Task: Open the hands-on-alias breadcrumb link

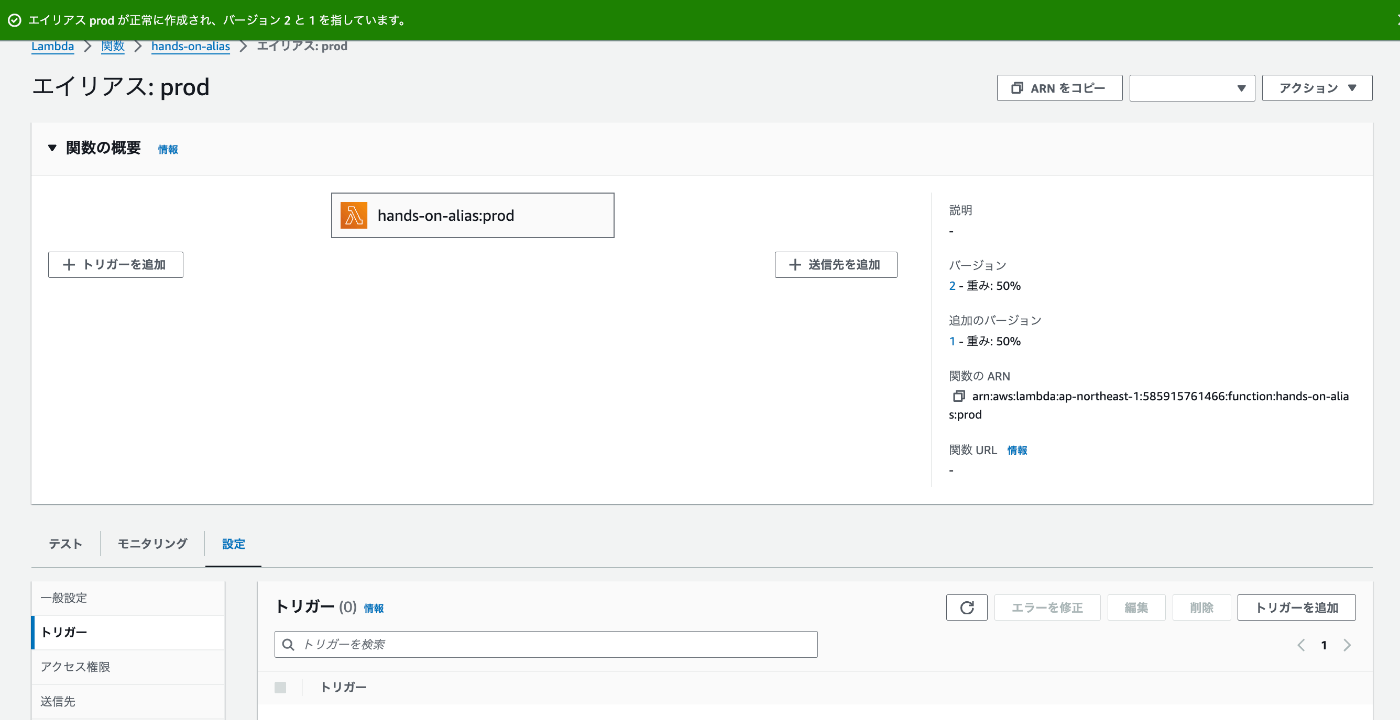Action: coord(190,46)
